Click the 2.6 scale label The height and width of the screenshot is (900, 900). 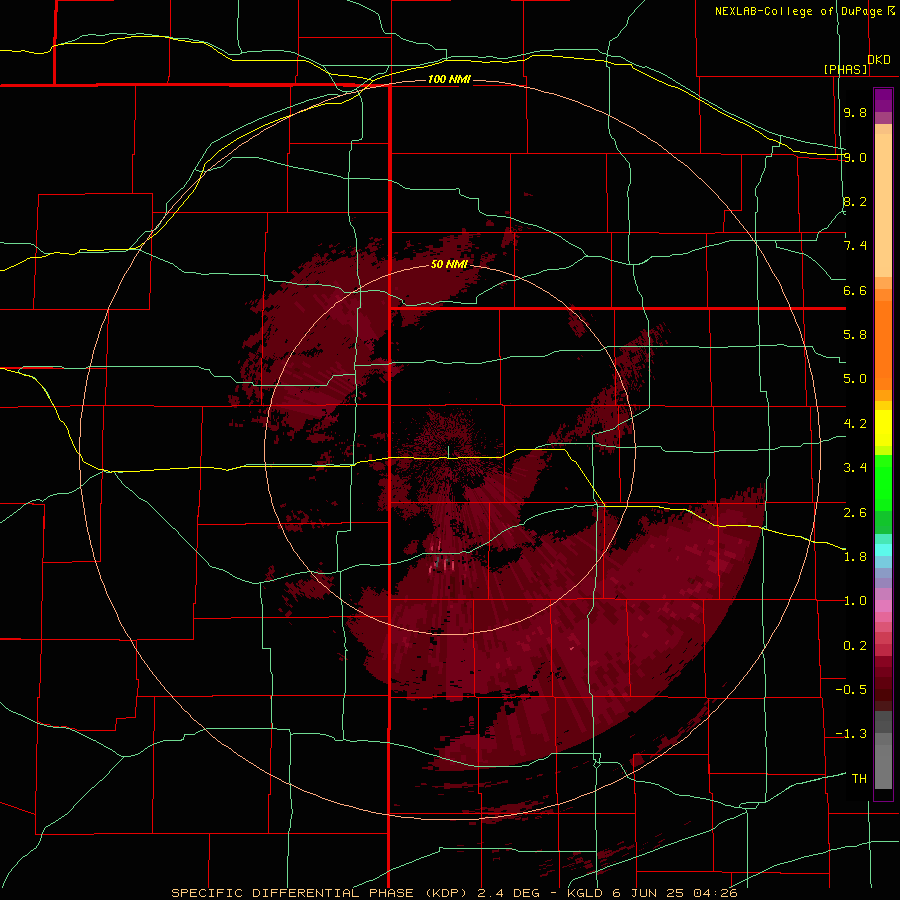(855, 513)
